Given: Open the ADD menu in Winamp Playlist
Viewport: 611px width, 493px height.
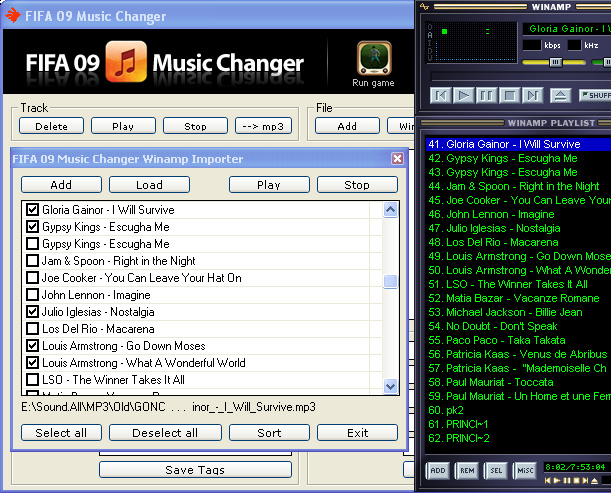Looking at the screenshot, I should [x=438, y=470].
